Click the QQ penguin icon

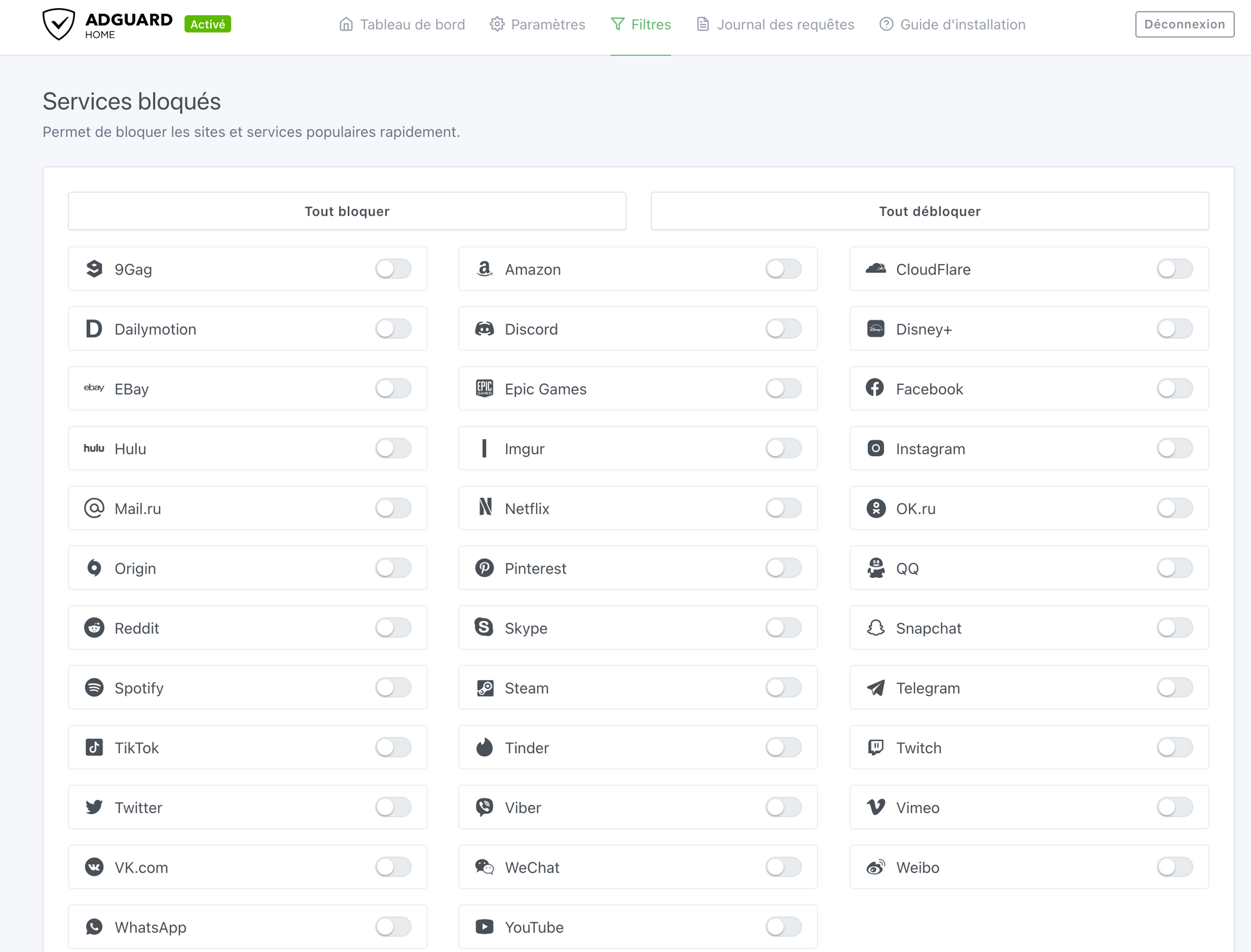(x=876, y=568)
